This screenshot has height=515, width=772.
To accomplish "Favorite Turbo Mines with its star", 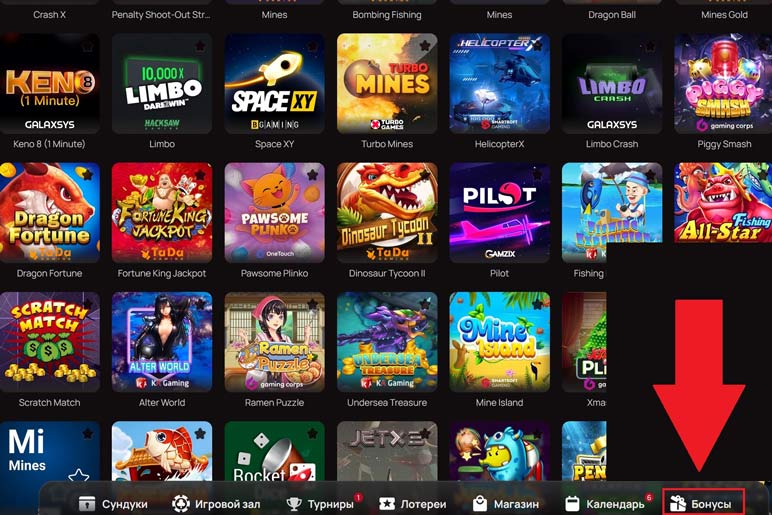I will coord(425,46).
